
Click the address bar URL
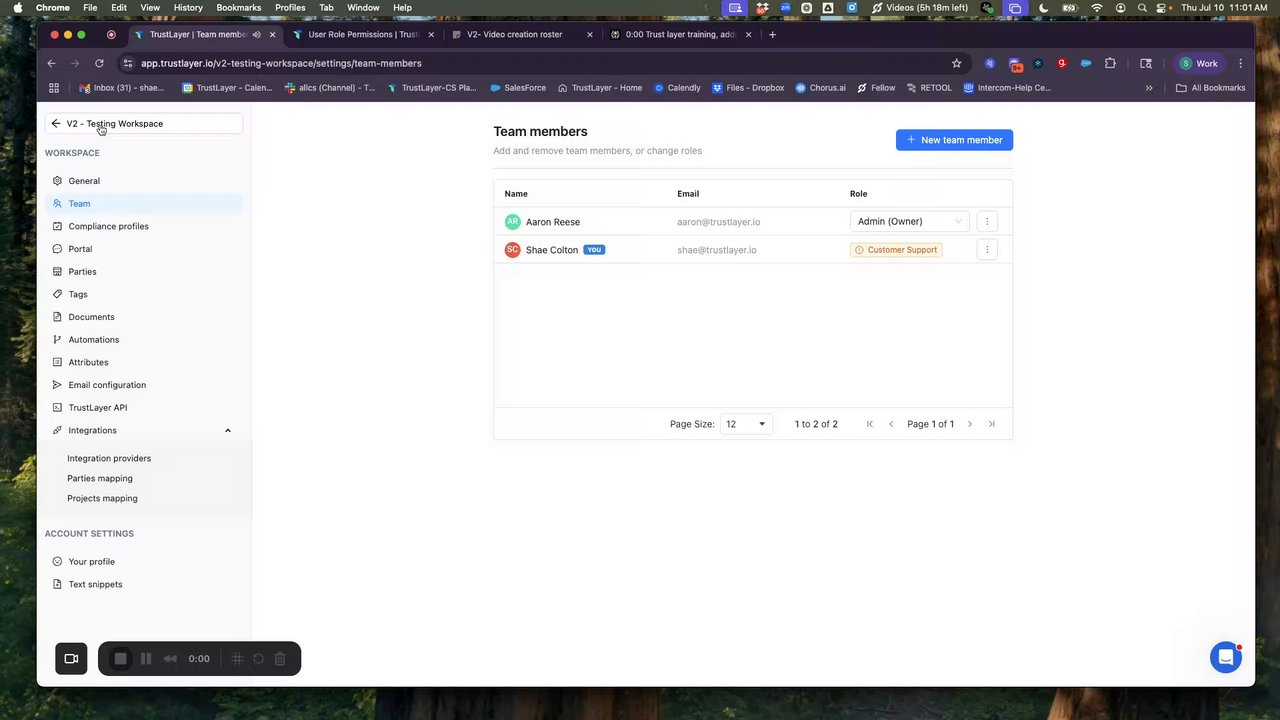coord(281,63)
